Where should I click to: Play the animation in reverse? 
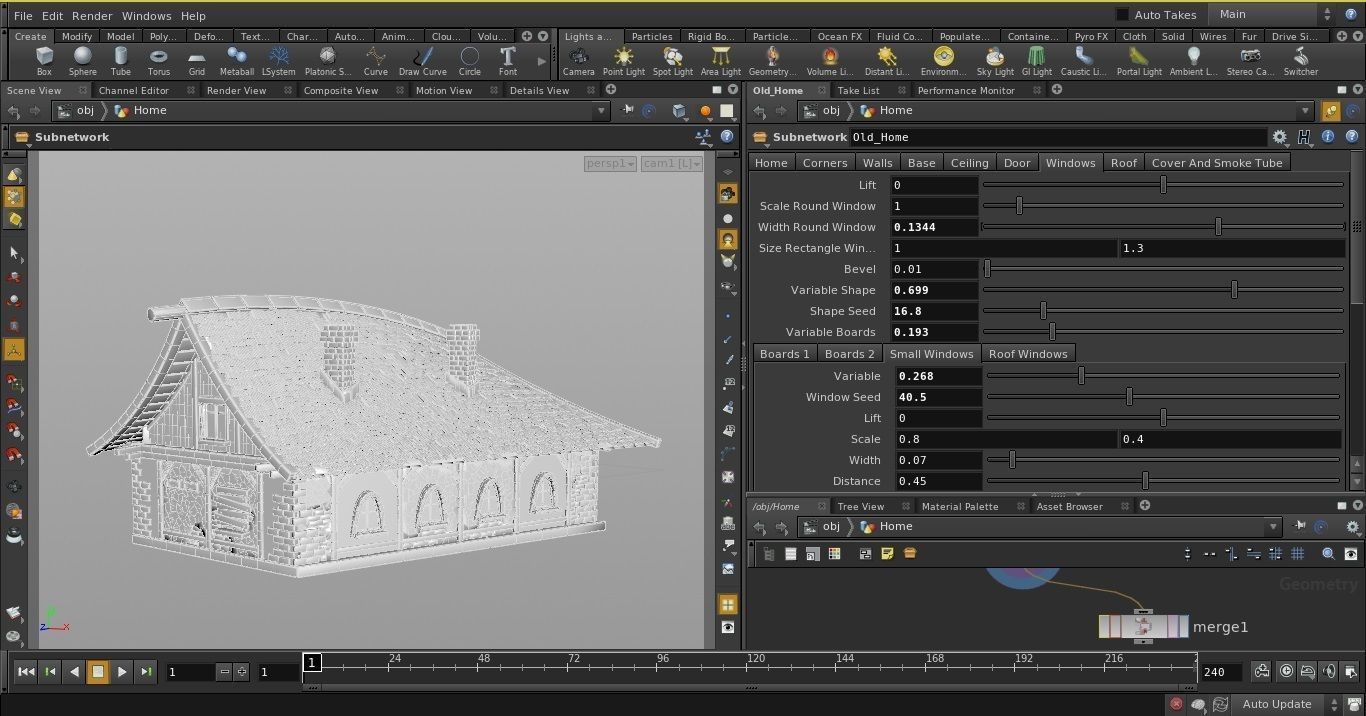pyautogui.click(x=74, y=672)
